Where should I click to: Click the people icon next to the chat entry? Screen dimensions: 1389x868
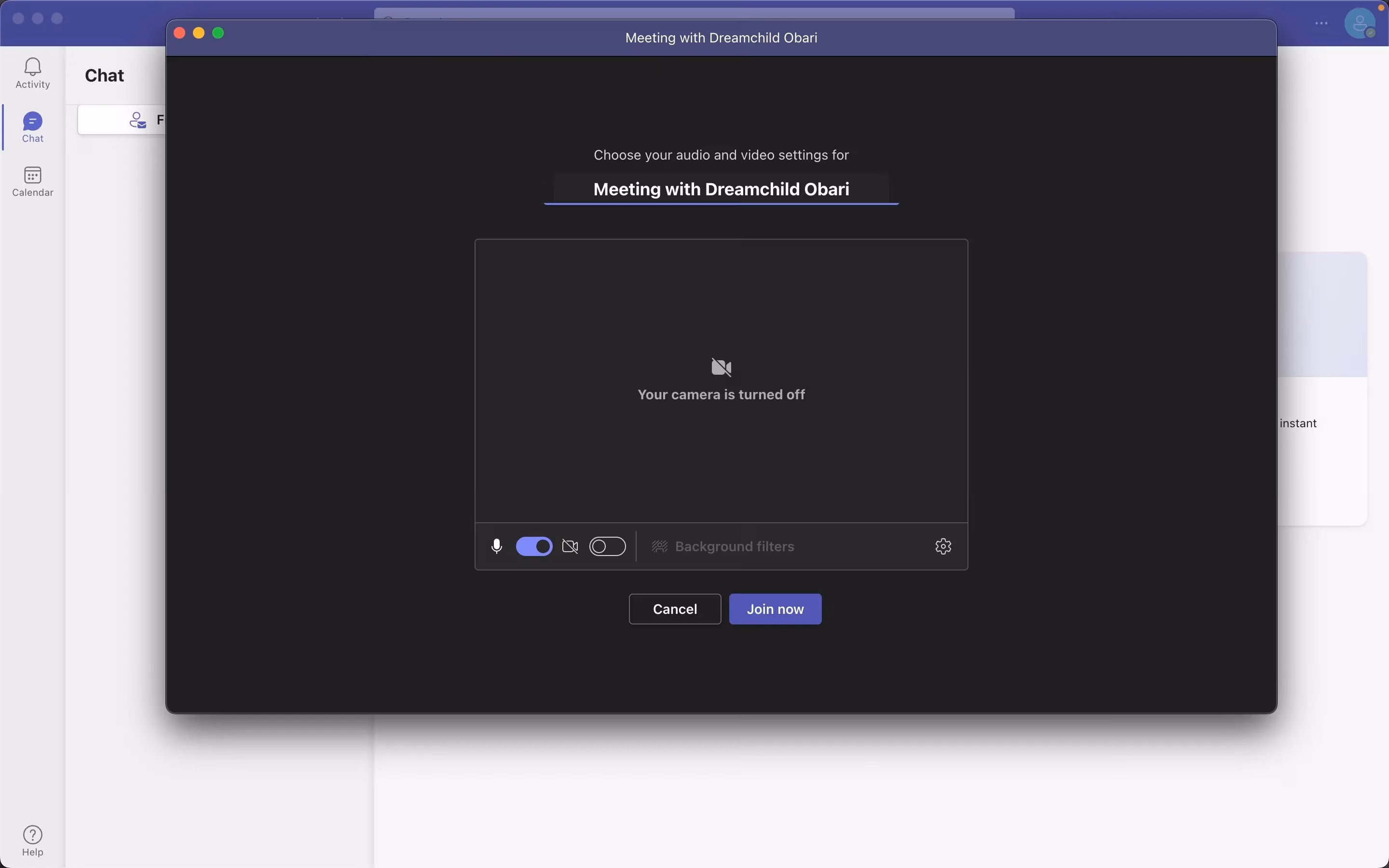tap(138, 120)
